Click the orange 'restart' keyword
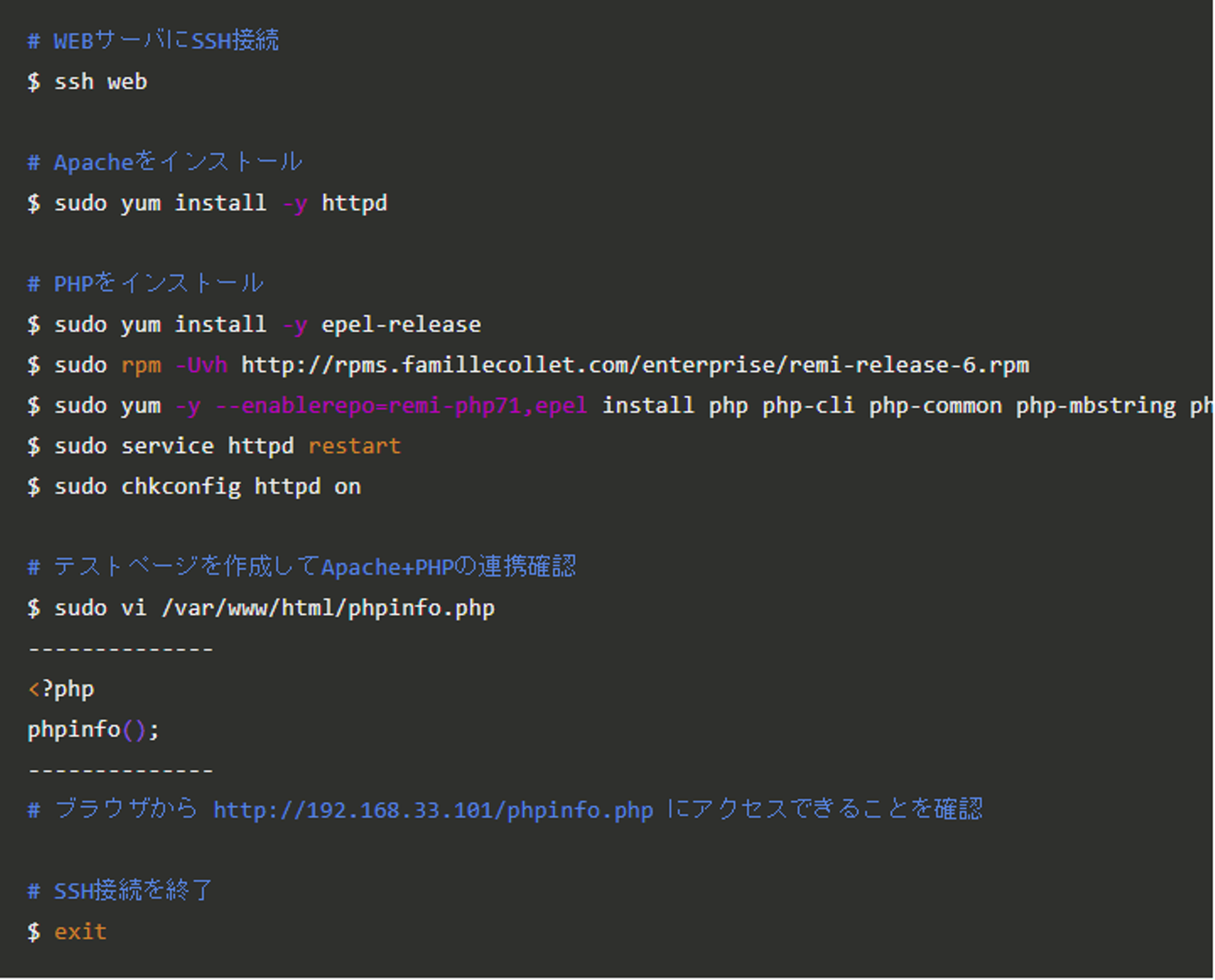 (354, 446)
